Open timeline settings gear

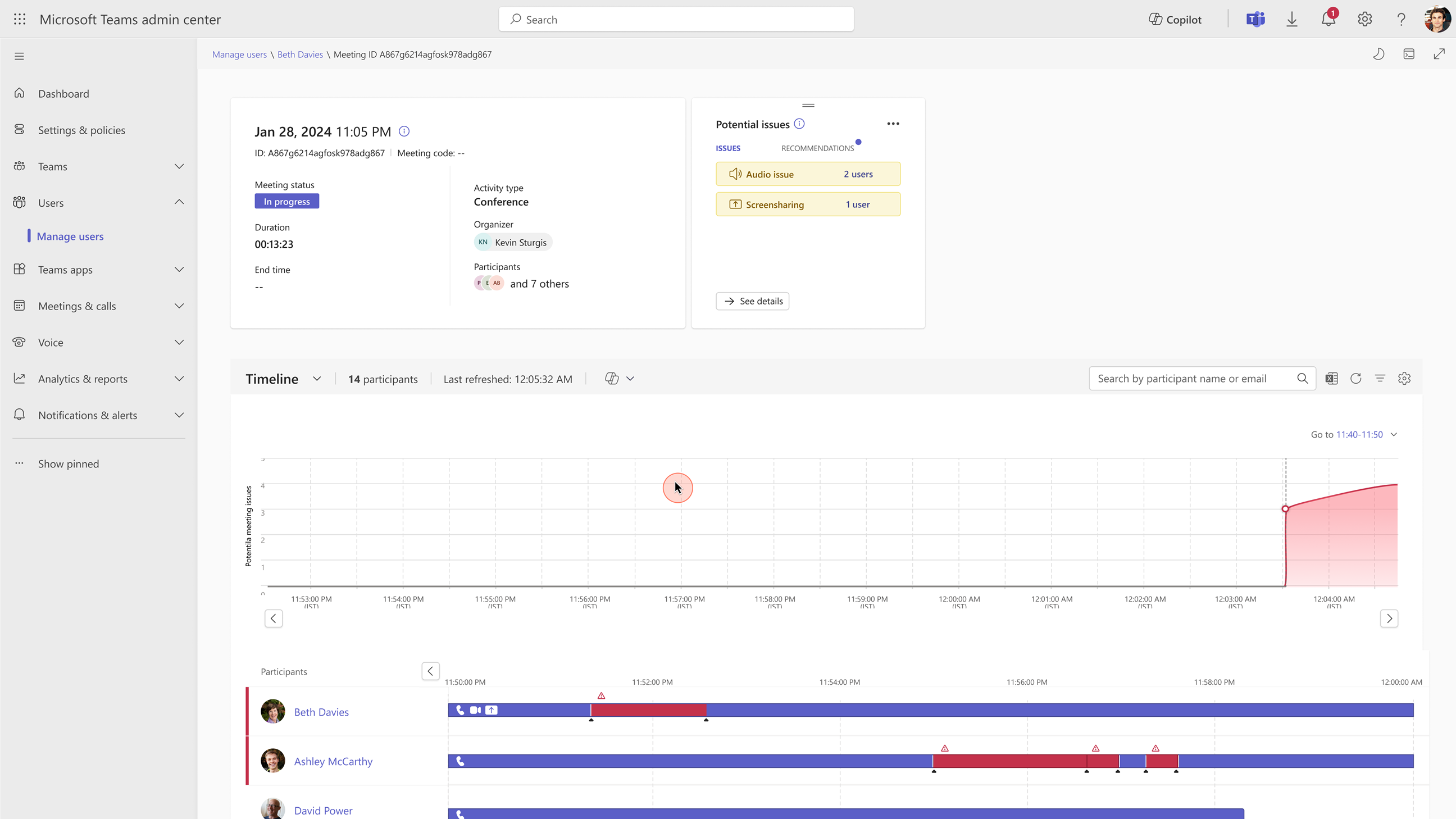tap(1404, 379)
